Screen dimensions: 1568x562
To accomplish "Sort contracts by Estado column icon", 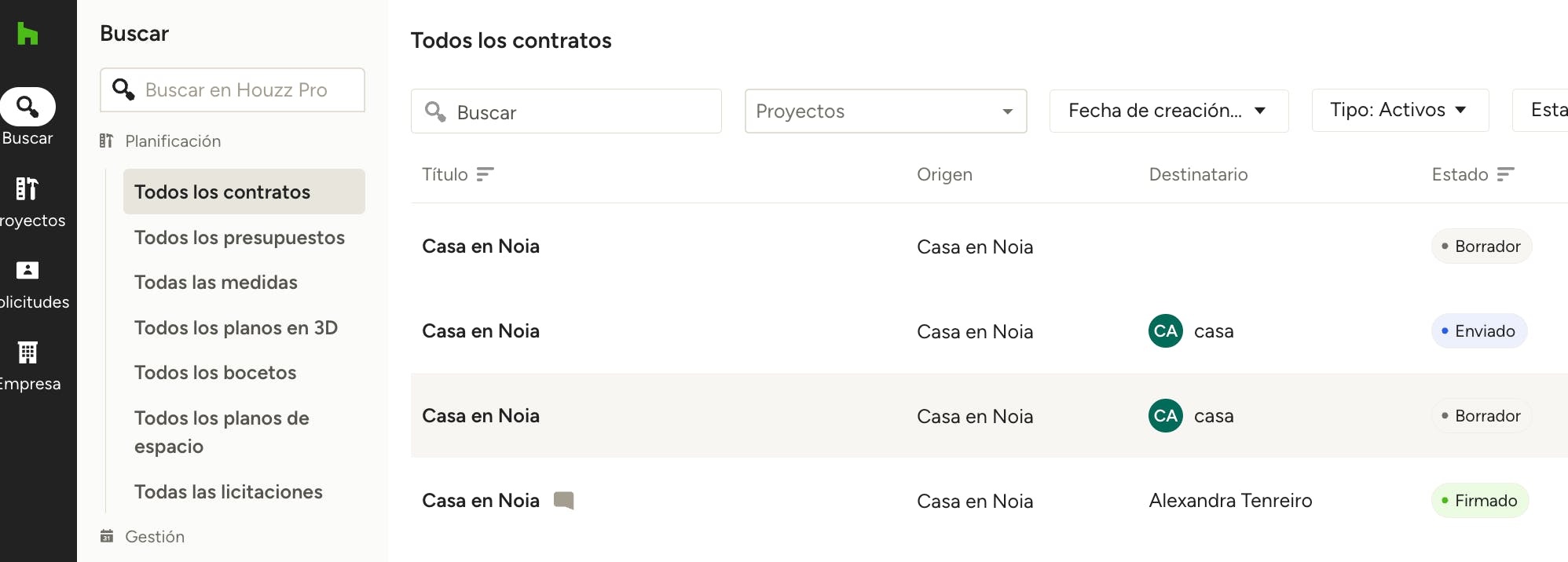I will tap(1505, 174).
